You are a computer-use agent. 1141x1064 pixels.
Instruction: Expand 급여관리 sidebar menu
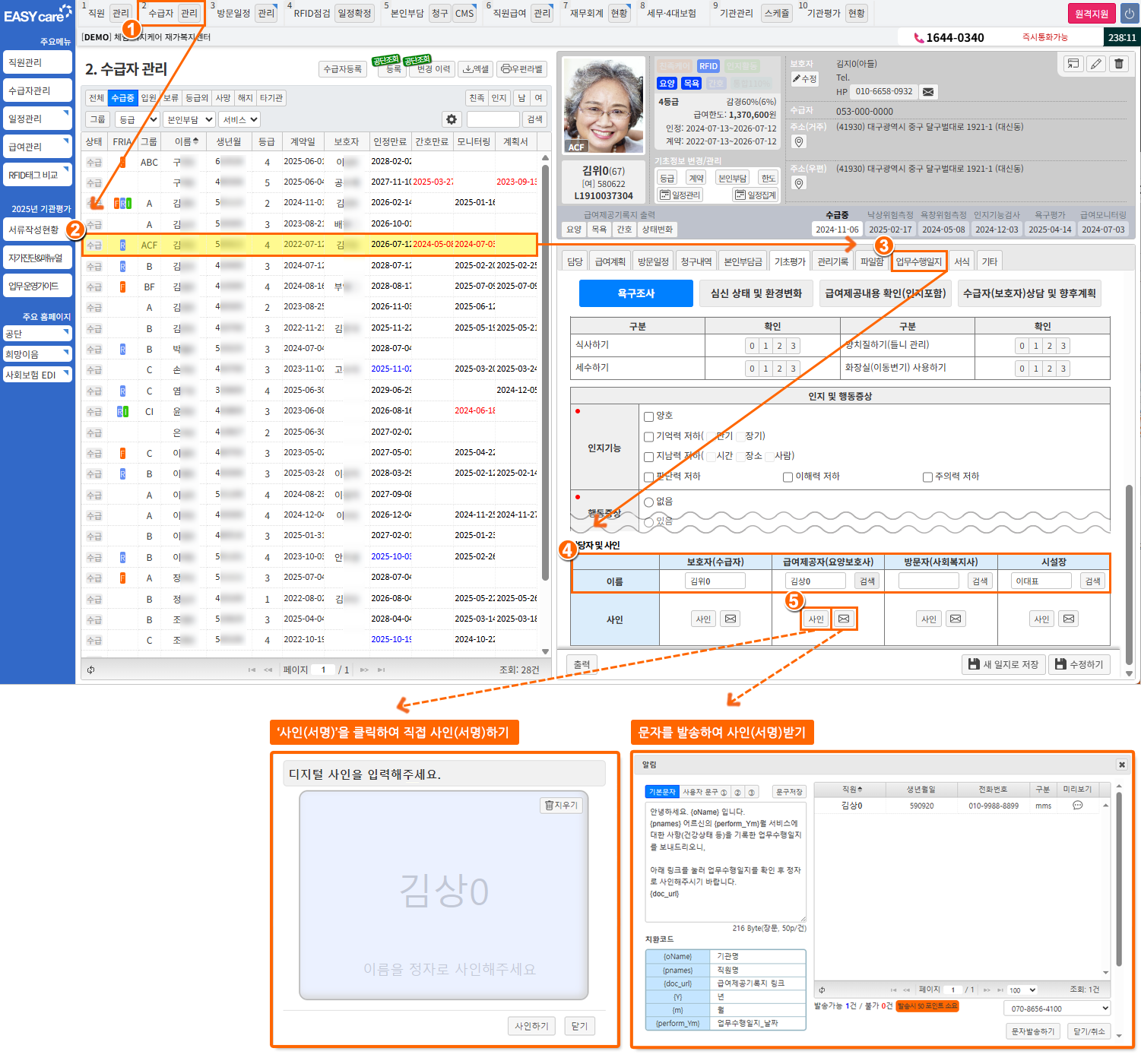tap(37, 147)
